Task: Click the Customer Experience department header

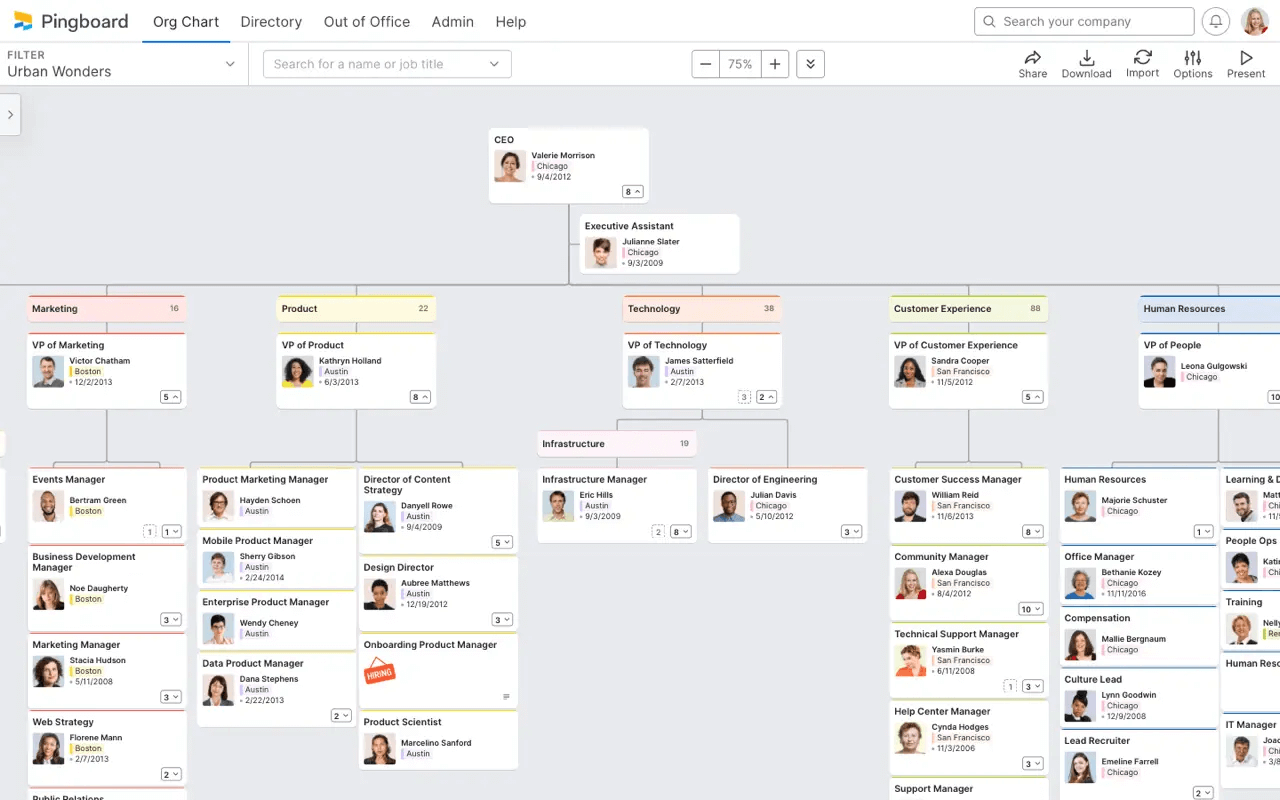Action: coord(968,308)
